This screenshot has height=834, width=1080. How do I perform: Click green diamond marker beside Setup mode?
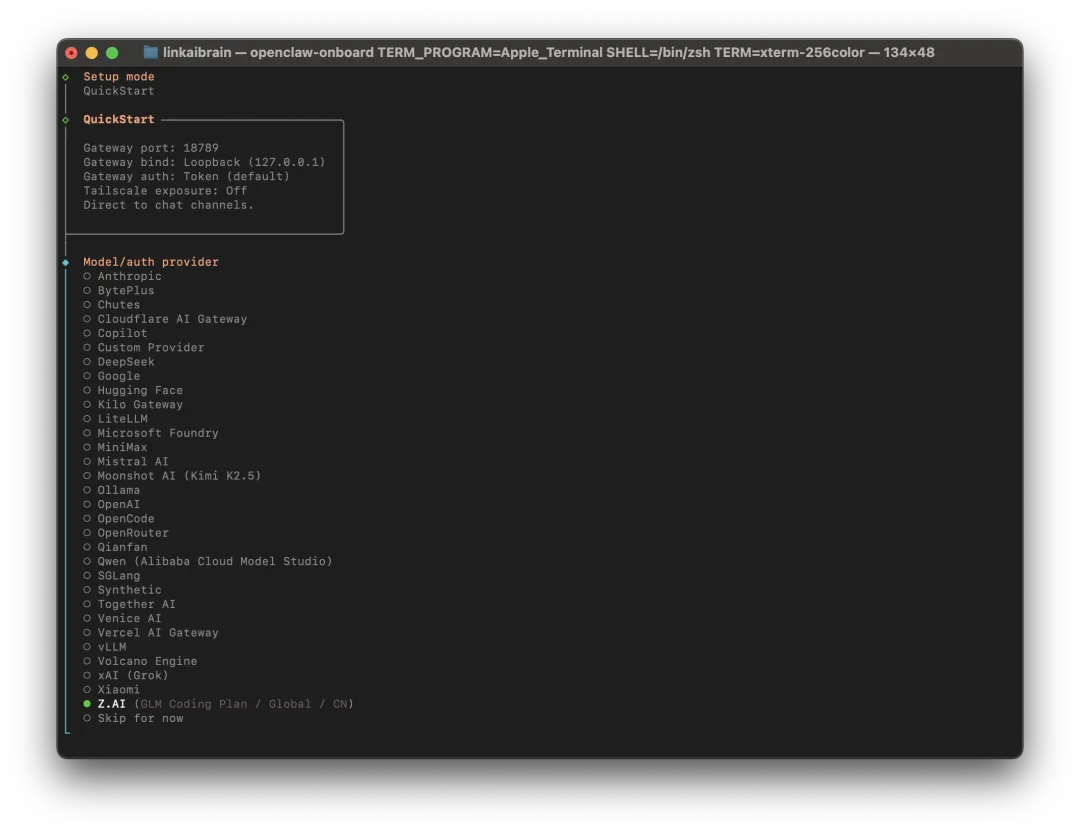[65, 77]
